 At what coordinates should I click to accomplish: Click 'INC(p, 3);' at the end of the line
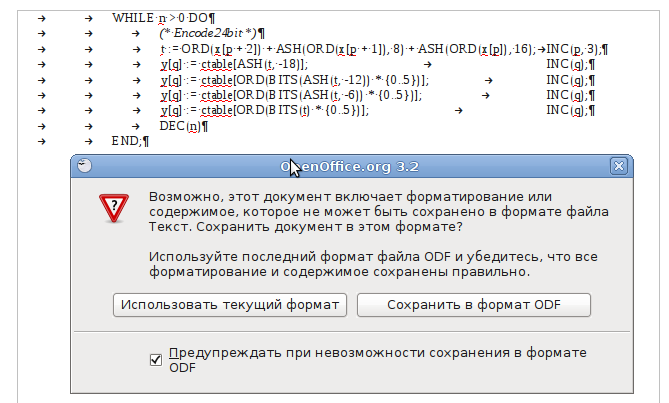576,48
